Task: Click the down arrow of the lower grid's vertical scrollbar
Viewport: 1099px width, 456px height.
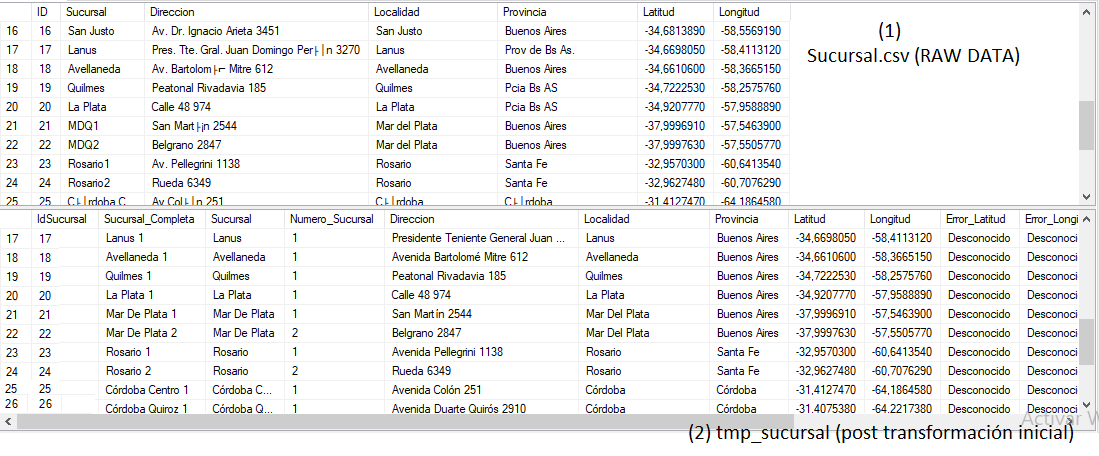Action: point(1087,404)
